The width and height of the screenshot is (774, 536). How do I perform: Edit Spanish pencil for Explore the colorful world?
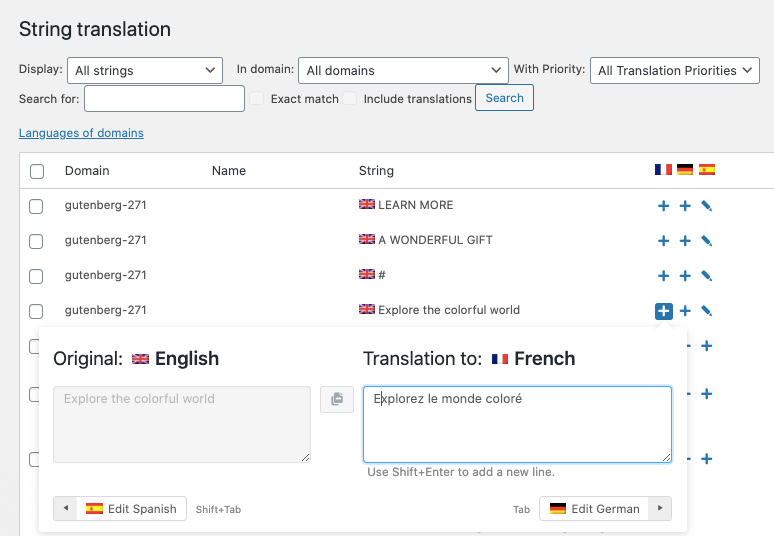click(707, 311)
